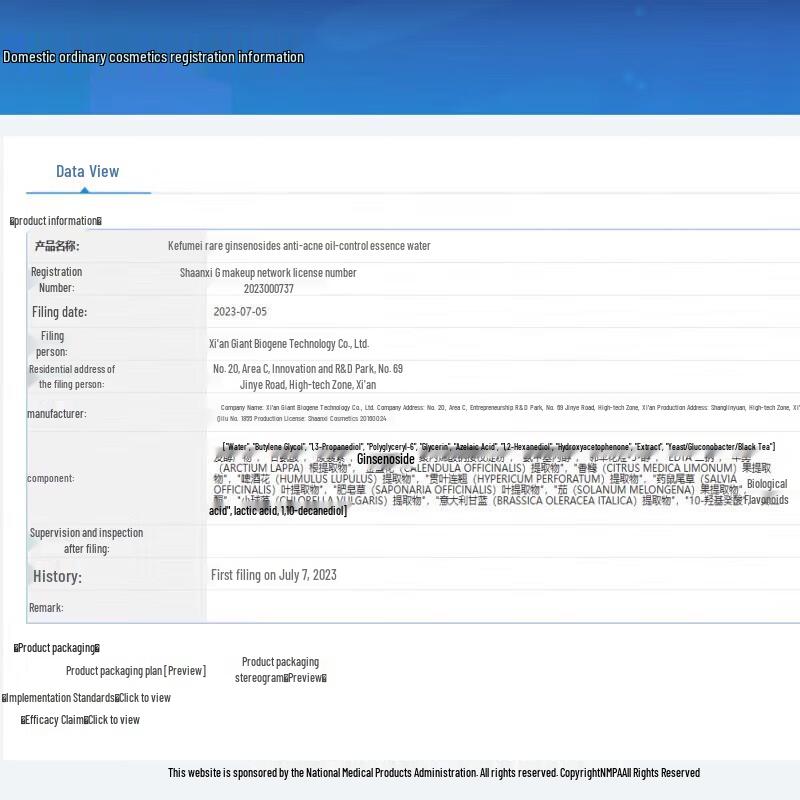Click the Supervision and inspection after filing label
This screenshot has height=800, width=800.
[x=86, y=541]
